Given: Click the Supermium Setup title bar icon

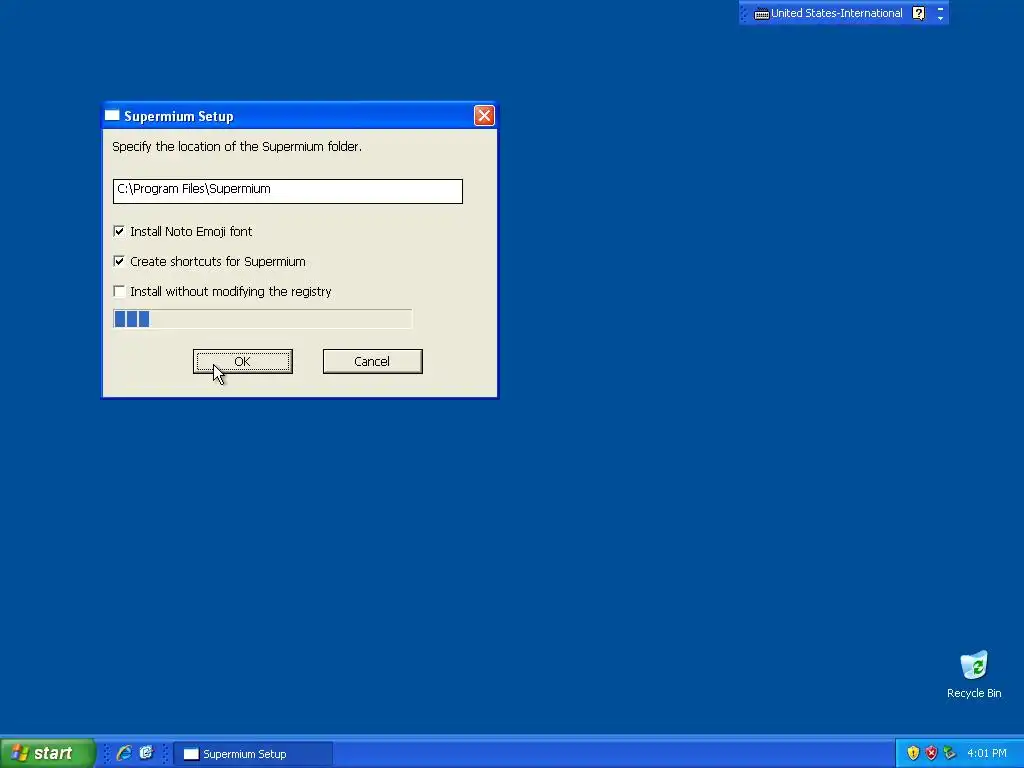Looking at the screenshot, I should pos(112,116).
